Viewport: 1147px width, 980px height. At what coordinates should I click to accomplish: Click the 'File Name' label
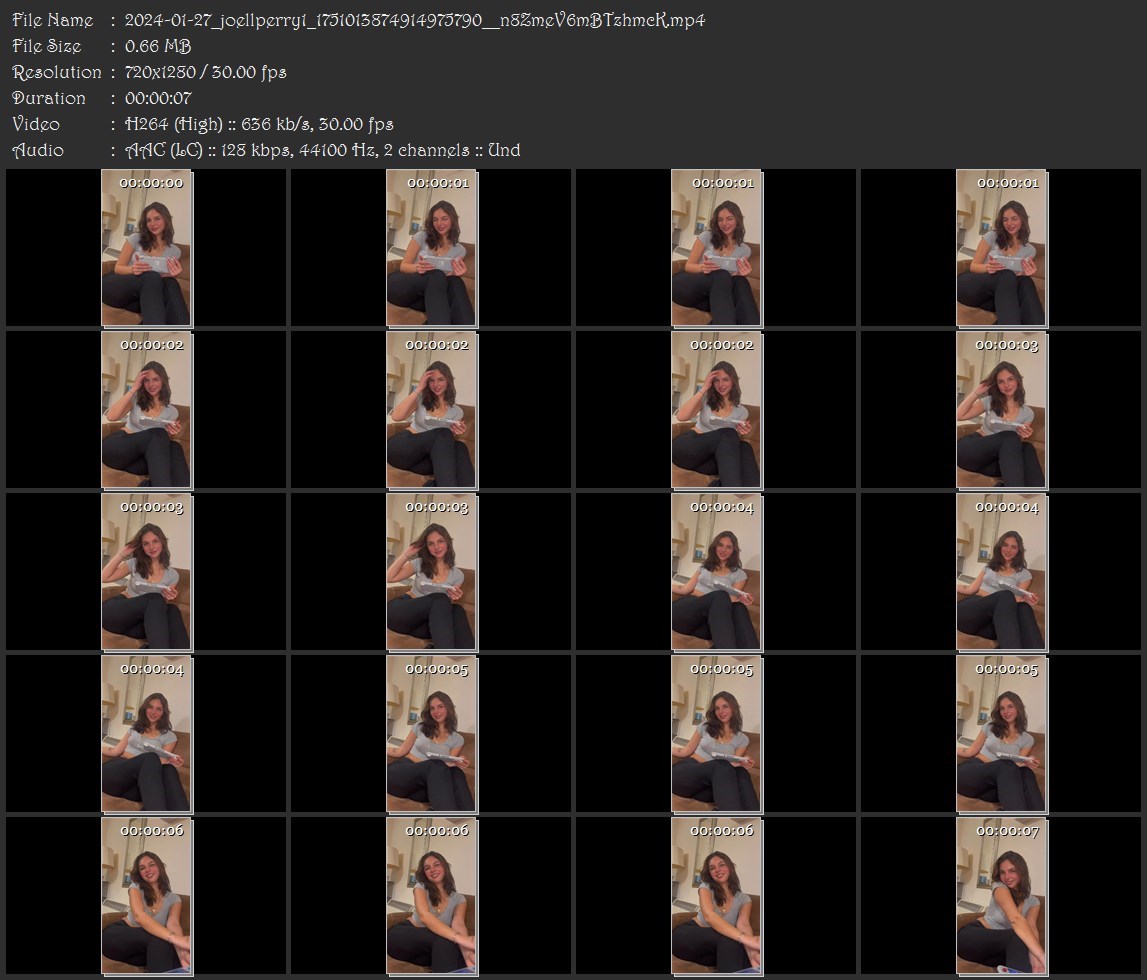pyautogui.click(x=53, y=20)
